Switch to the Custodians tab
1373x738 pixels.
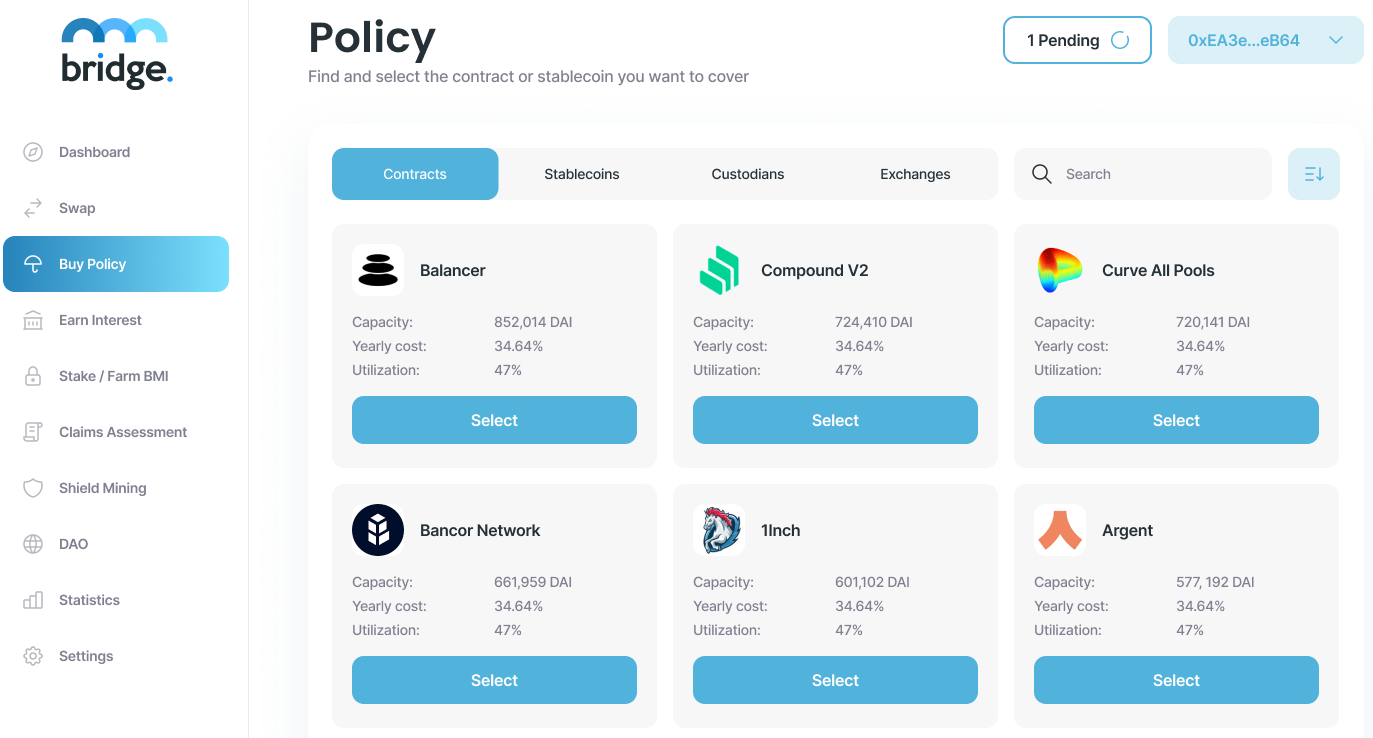(x=747, y=174)
